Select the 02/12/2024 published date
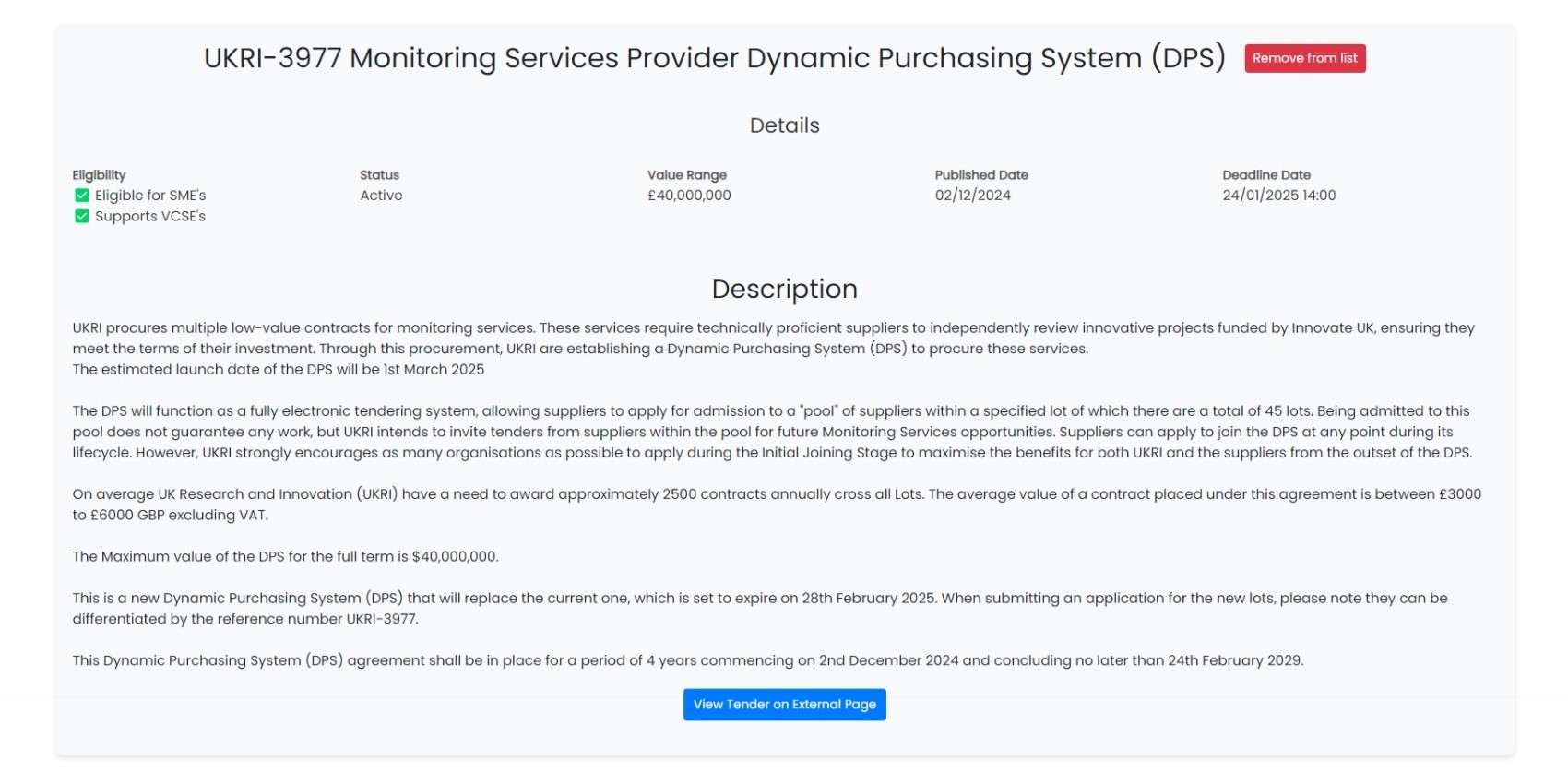 [x=973, y=196]
